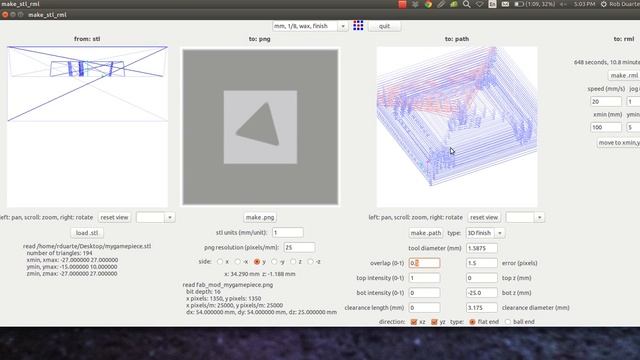Viewport: 640px width, 360px height.
Task: Click the top z (mm) input field
Action: (482, 278)
